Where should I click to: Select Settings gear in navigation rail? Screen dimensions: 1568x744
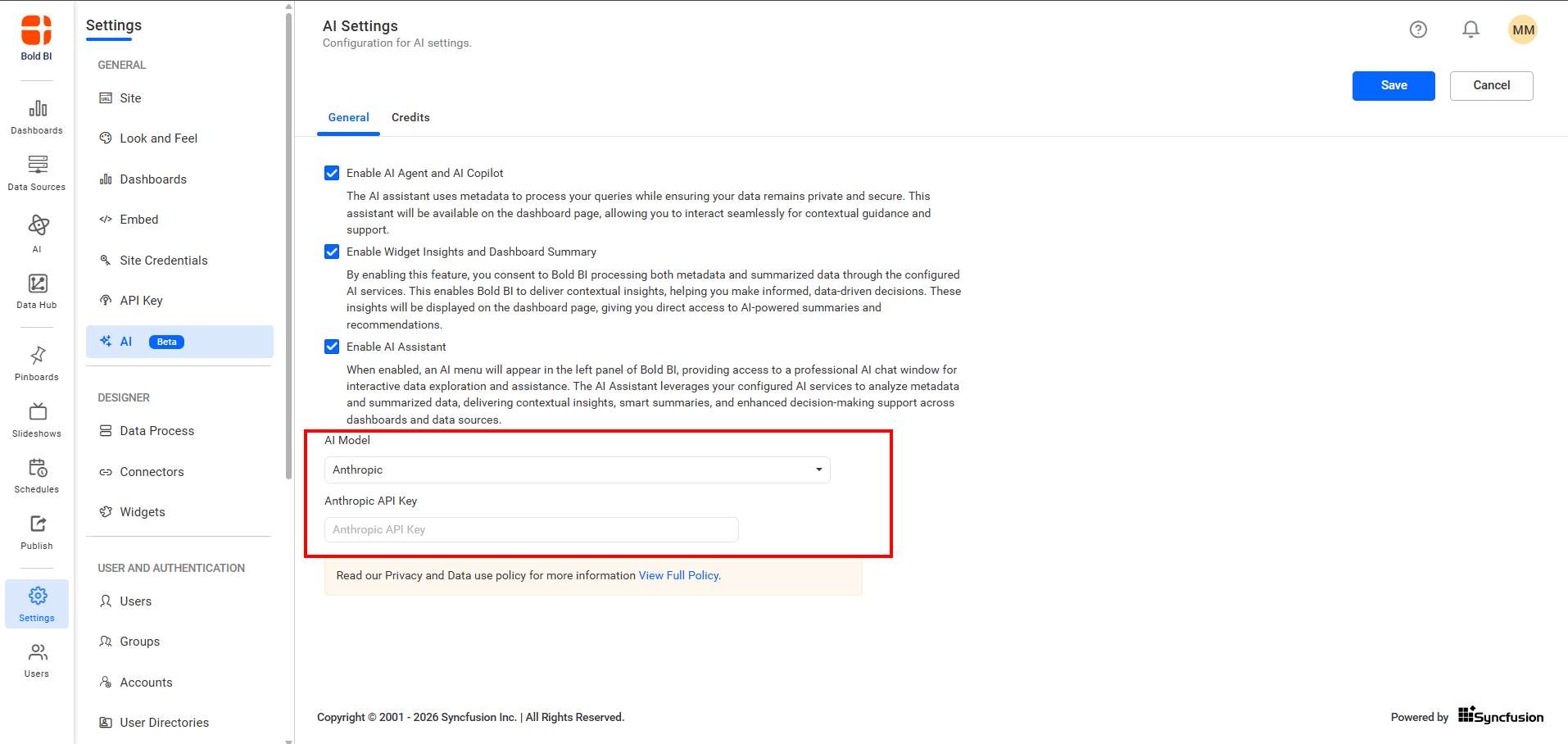click(37, 604)
